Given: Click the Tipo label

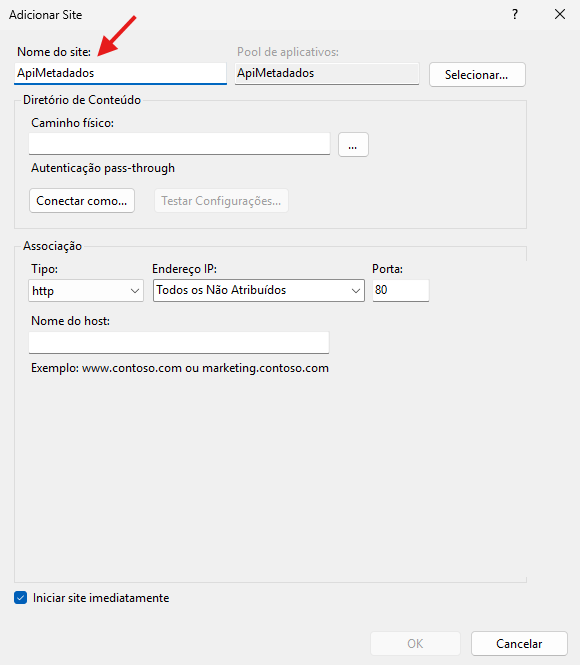Looking at the screenshot, I should pos(45,269).
